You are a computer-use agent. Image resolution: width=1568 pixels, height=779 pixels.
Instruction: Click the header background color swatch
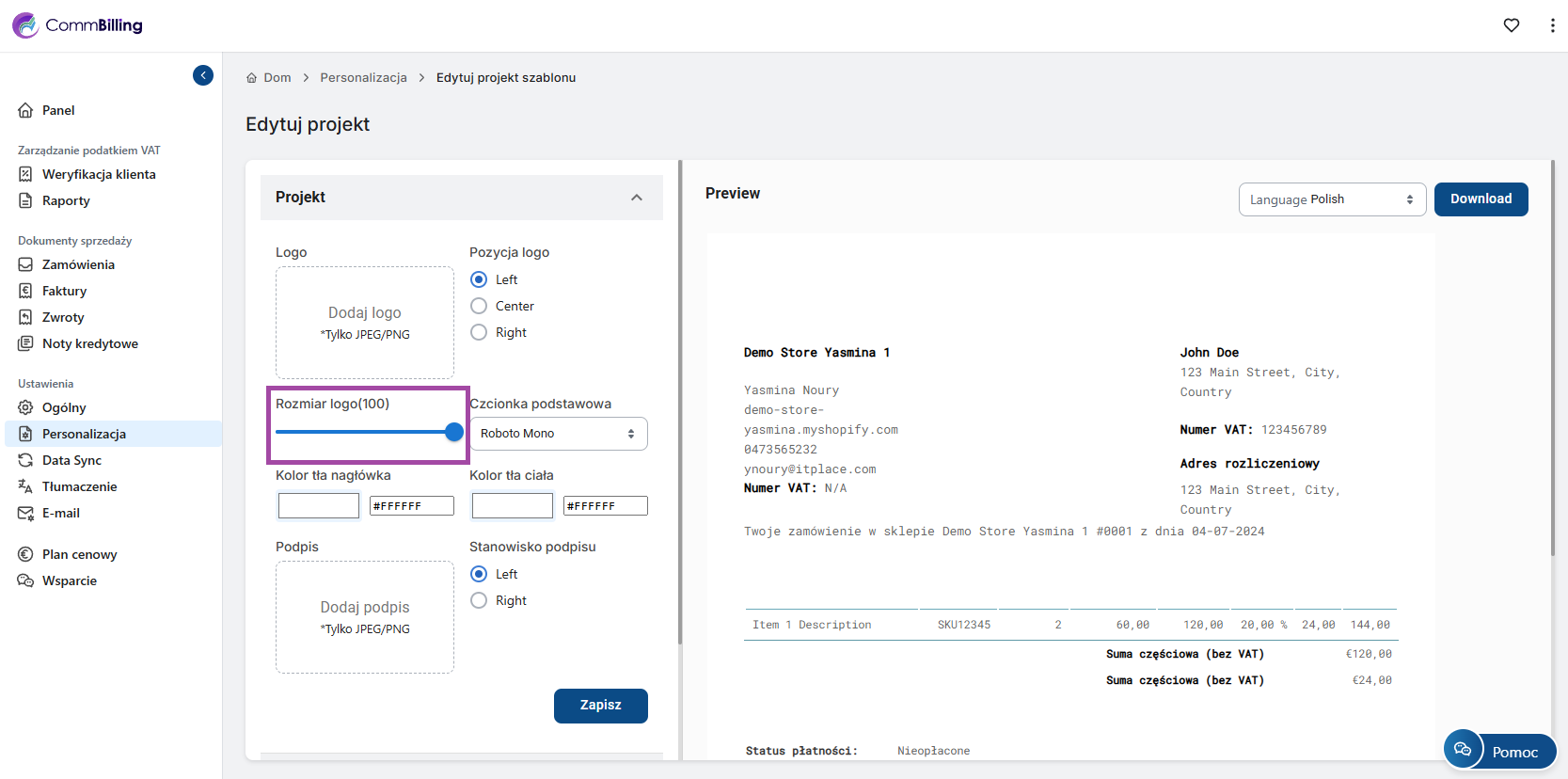319,506
